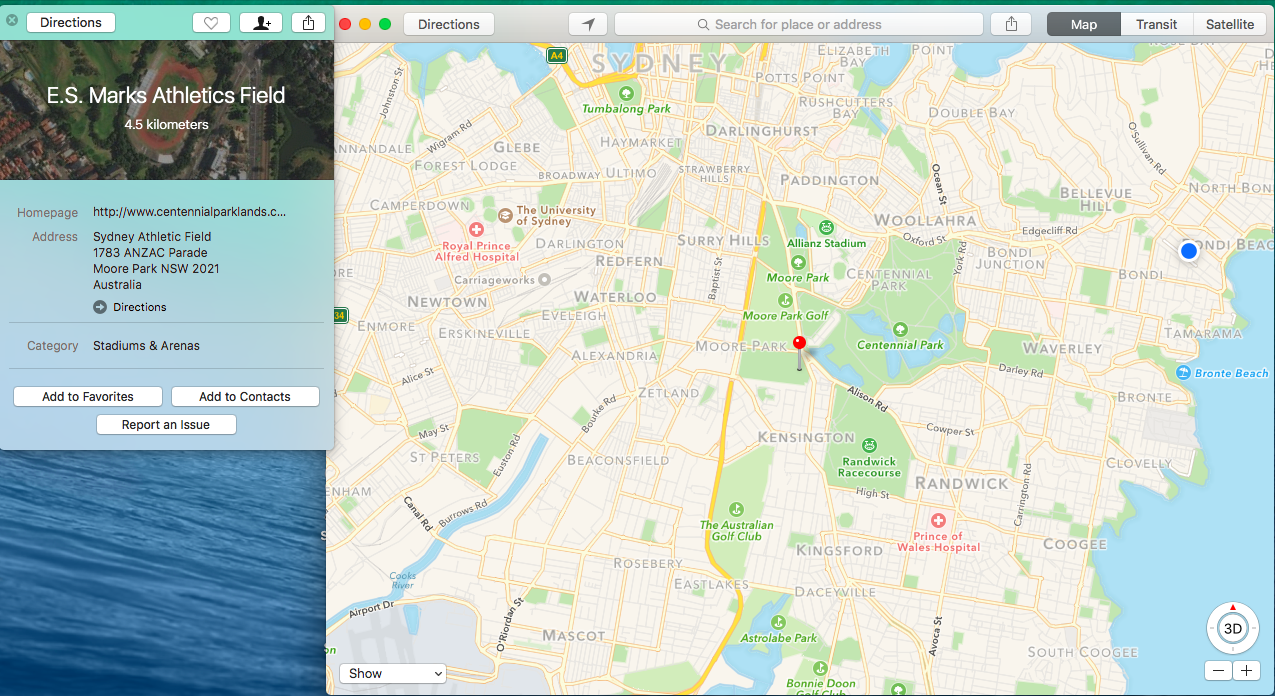Click MASCOT suburb label on map
The height and width of the screenshot is (696, 1275).
(574, 635)
